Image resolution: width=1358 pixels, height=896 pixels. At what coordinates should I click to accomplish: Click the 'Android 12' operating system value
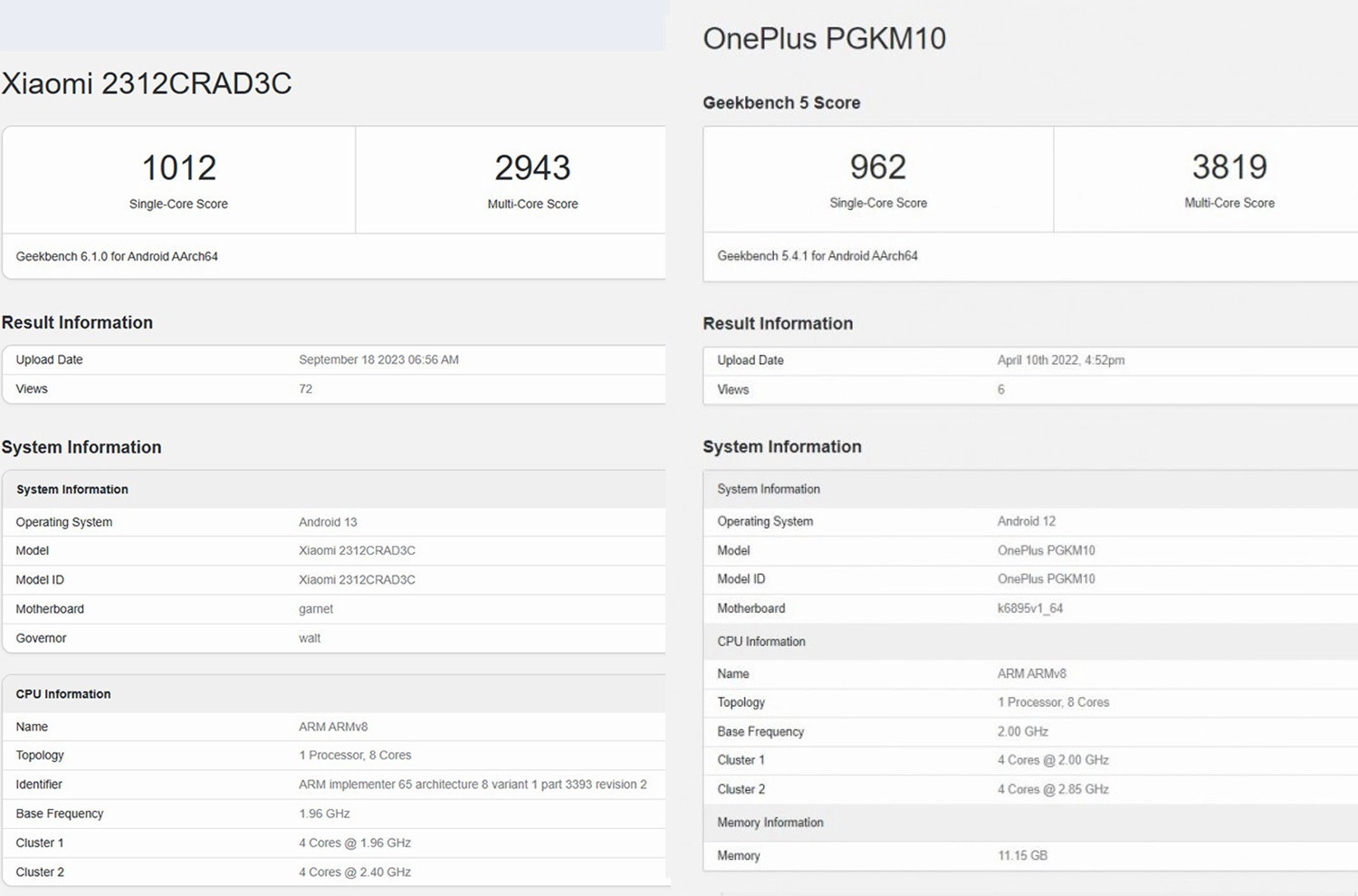tap(1027, 521)
